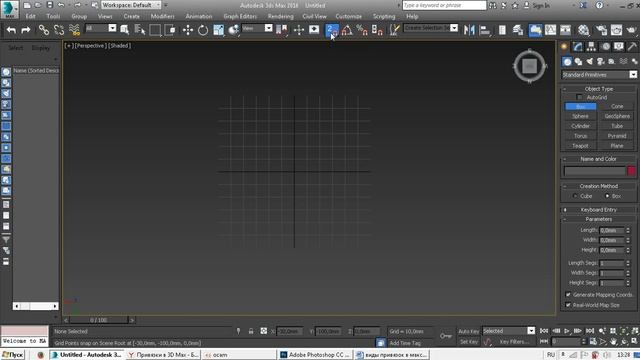Click the object name input field
Viewport: 640px width, 360px height.
point(595,171)
